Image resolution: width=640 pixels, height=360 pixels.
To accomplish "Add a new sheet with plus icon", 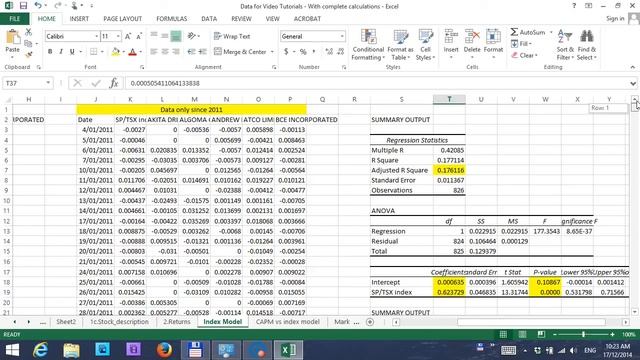I will [x=370, y=322].
